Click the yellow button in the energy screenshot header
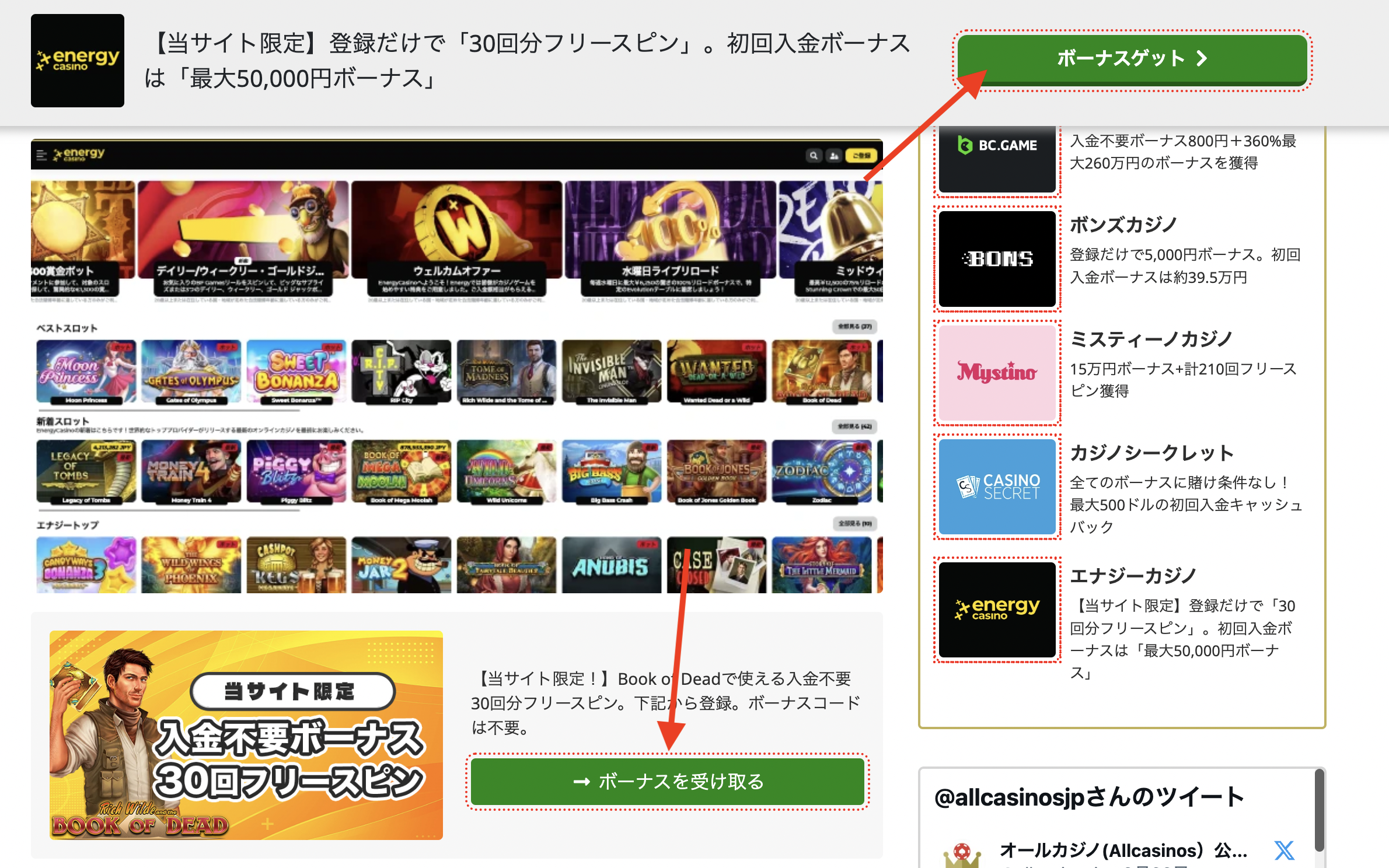This screenshot has width=1389, height=868. coord(861,156)
